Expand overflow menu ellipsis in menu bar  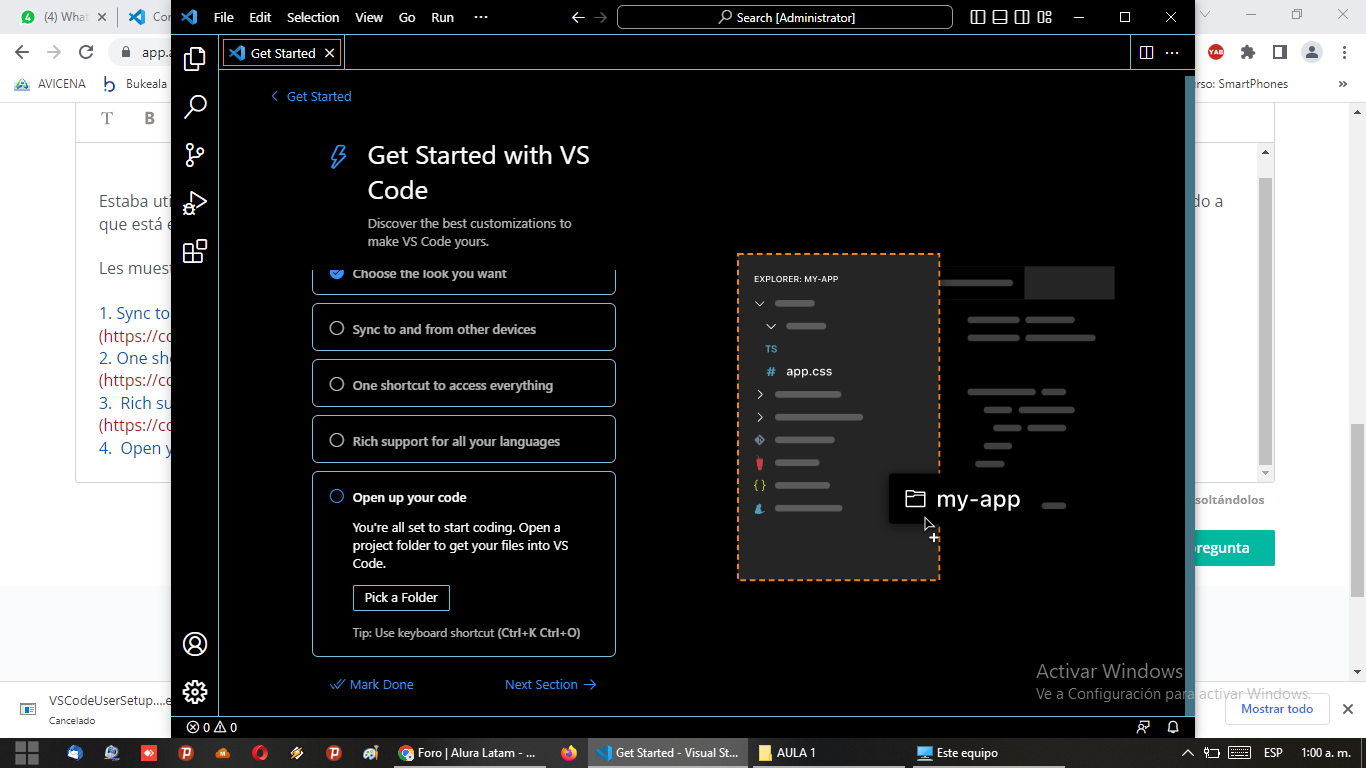(x=481, y=17)
